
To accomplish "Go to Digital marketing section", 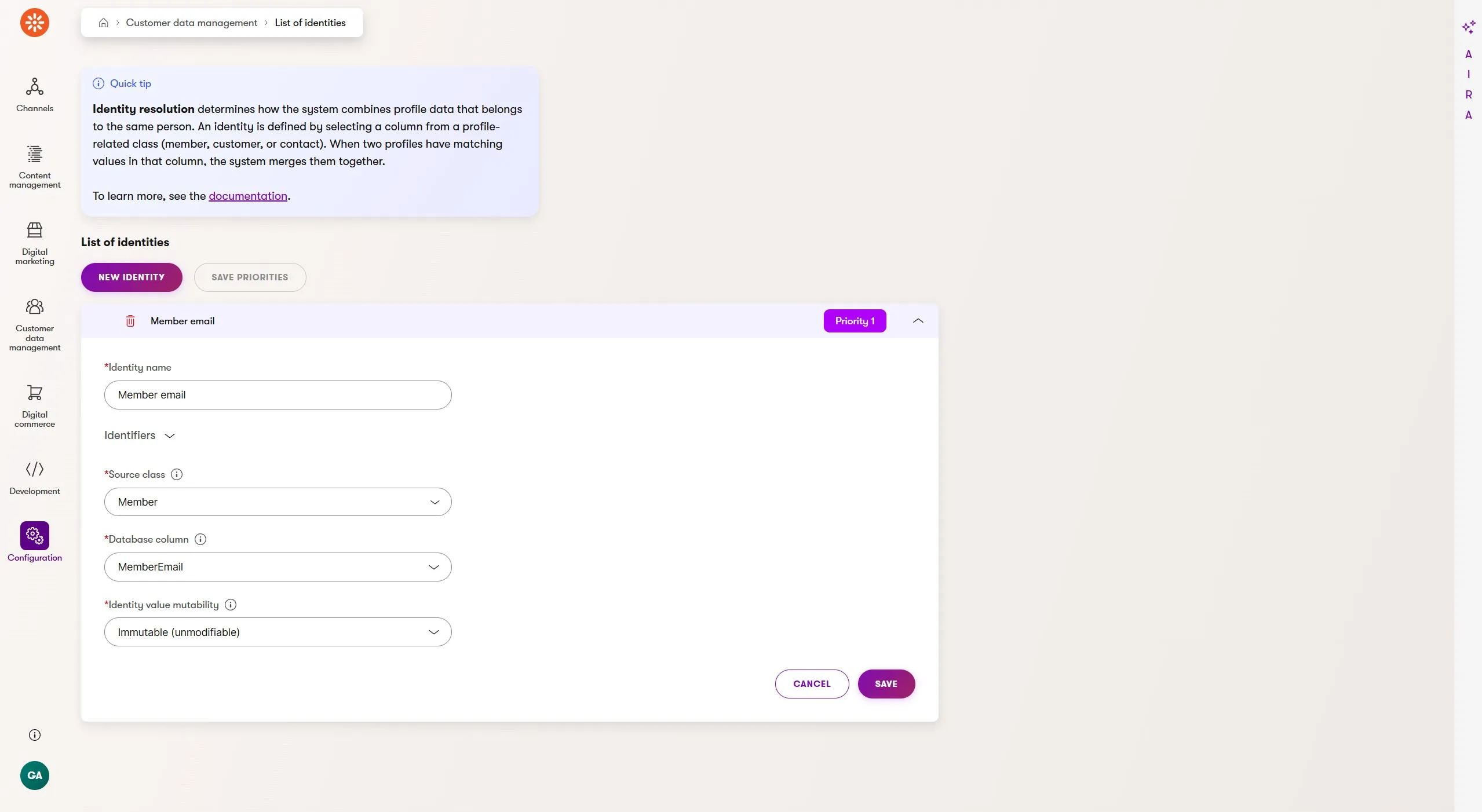I will pos(35,243).
